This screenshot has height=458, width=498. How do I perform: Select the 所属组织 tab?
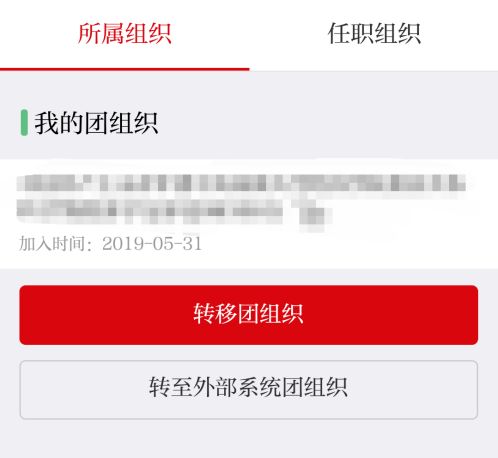[x=125, y=34]
